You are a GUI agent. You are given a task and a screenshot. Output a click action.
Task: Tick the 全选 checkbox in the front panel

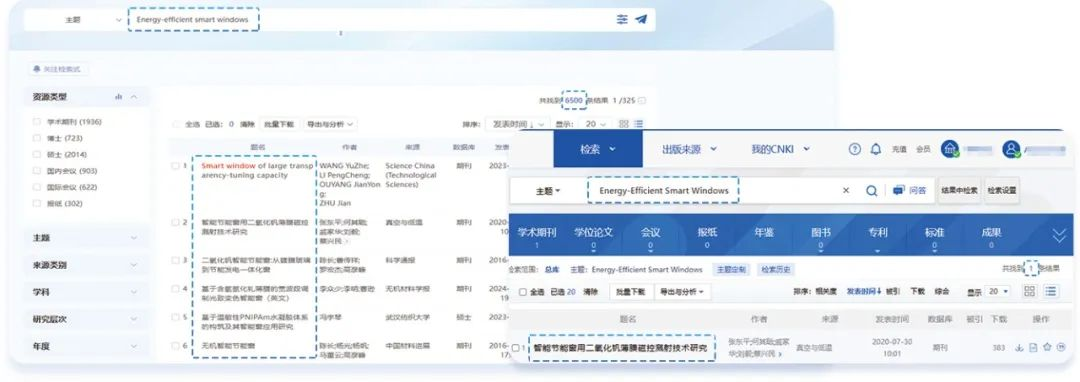tap(523, 292)
